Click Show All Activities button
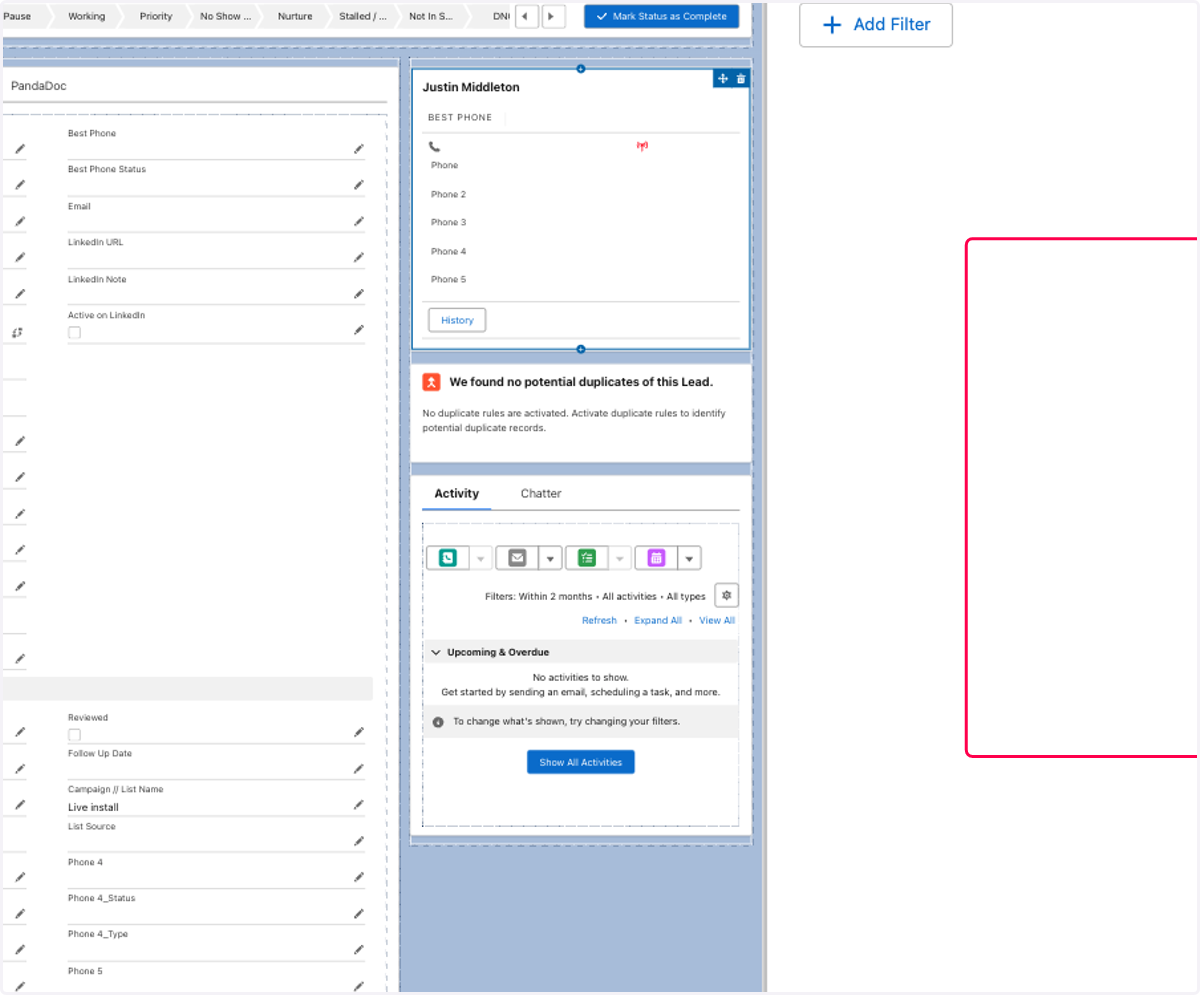1200x995 pixels. point(581,762)
